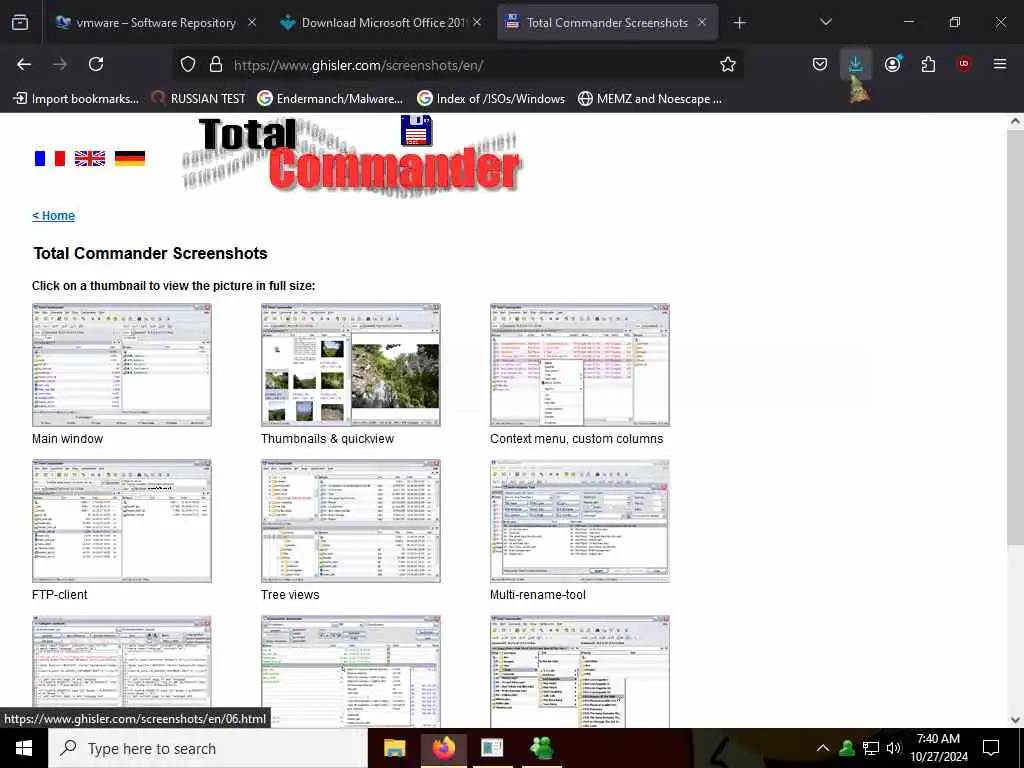This screenshot has height=768, width=1024.
Task: Open uBlock Origin extension popup
Action: point(964,64)
